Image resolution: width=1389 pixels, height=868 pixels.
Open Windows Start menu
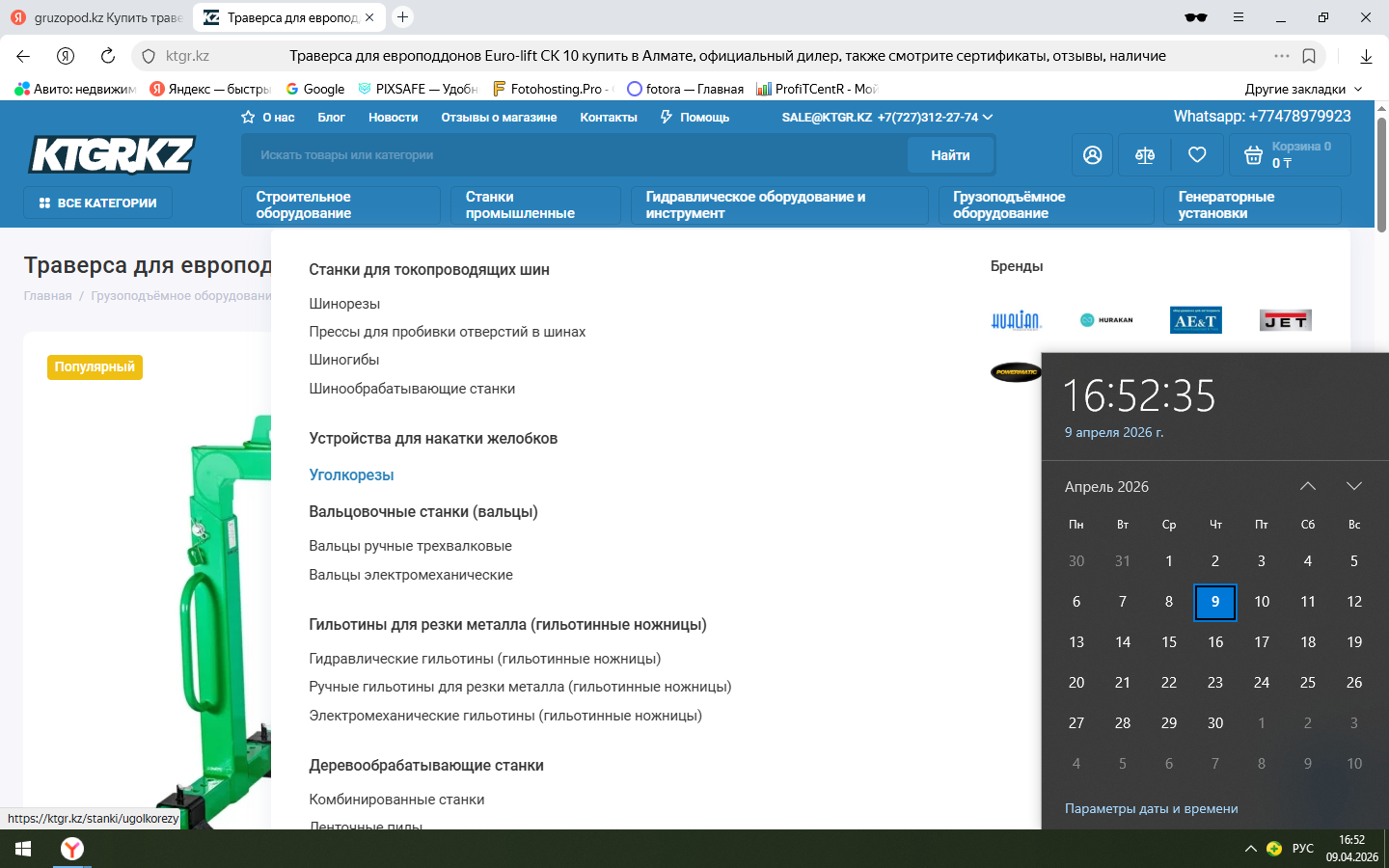tap(23, 849)
